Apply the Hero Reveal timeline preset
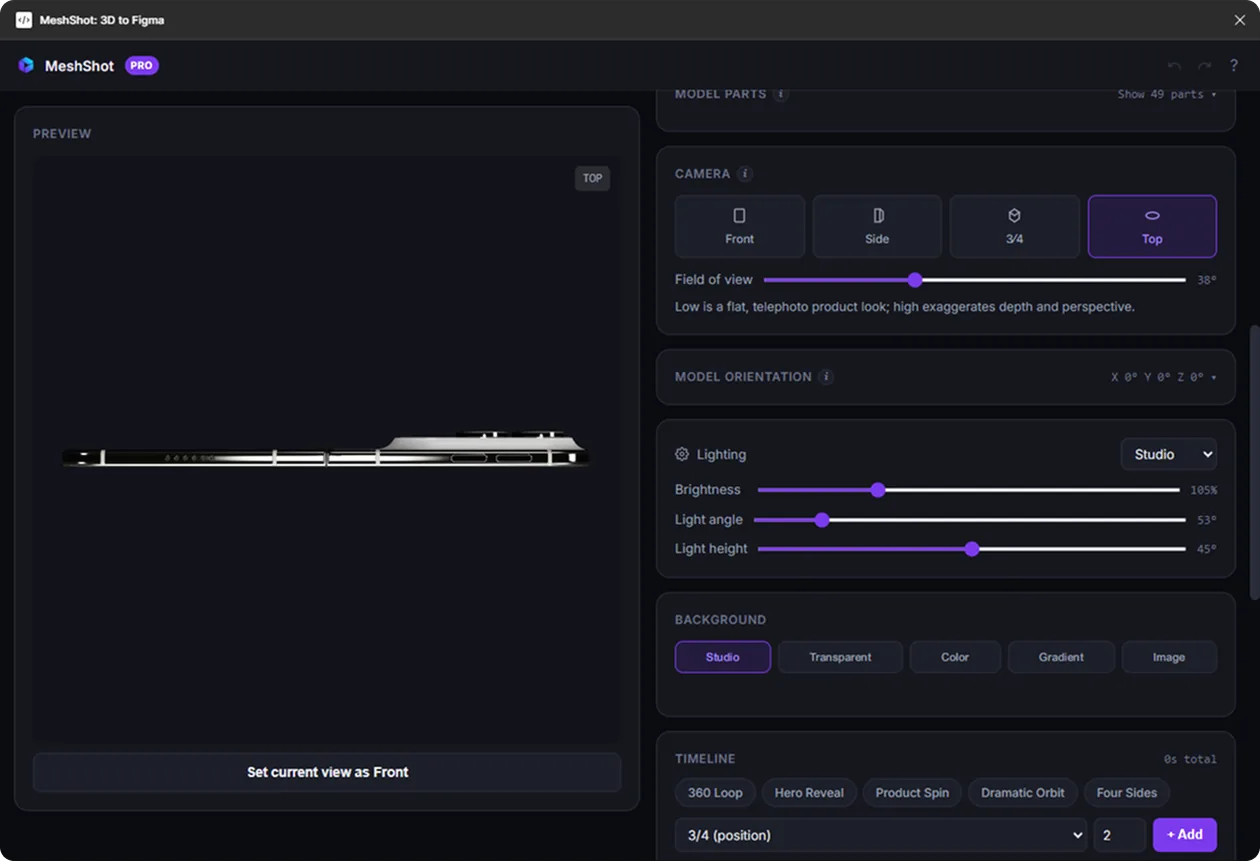Viewport: 1260px width, 861px height. [809, 793]
